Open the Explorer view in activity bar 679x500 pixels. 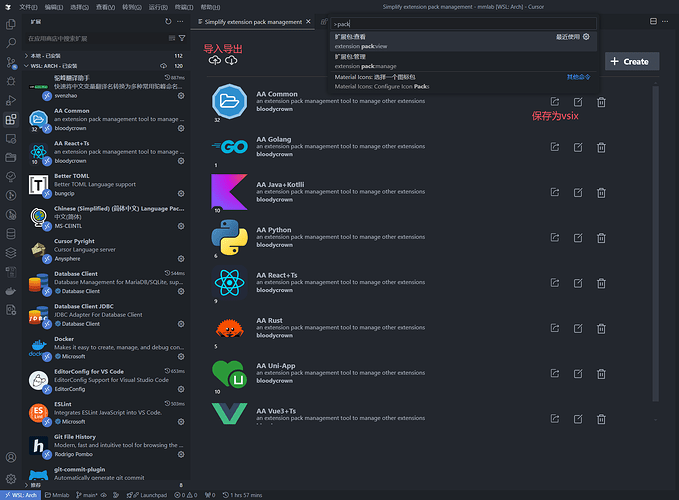click(x=11, y=24)
